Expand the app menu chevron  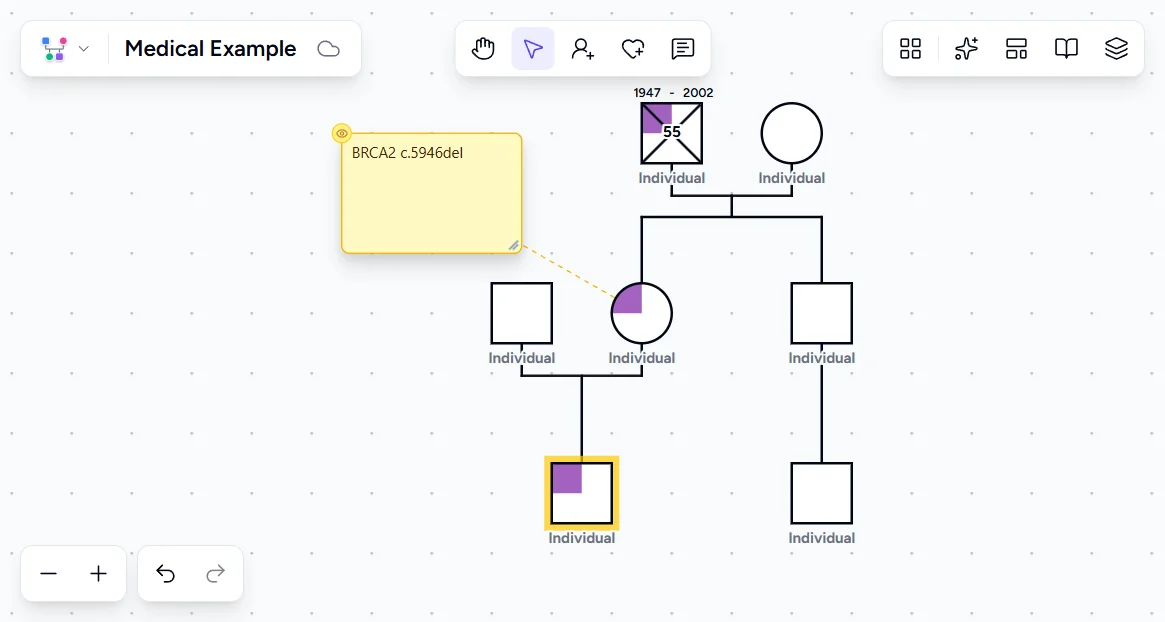pyautogui.click(x=84, y=49)
